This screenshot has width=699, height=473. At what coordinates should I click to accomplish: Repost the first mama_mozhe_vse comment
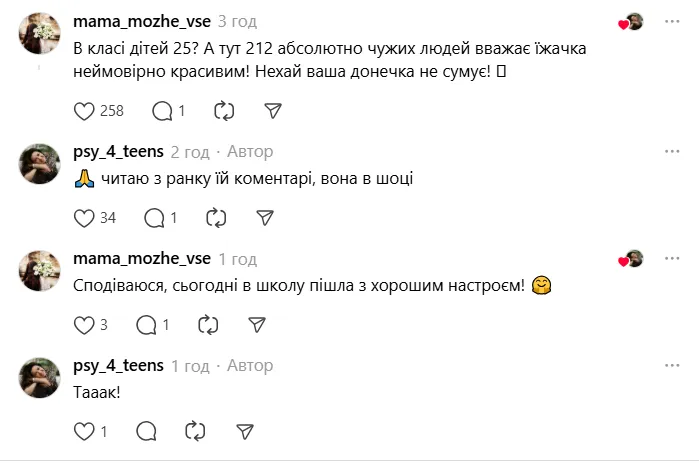pyautogui.click(x=224, y=111)
